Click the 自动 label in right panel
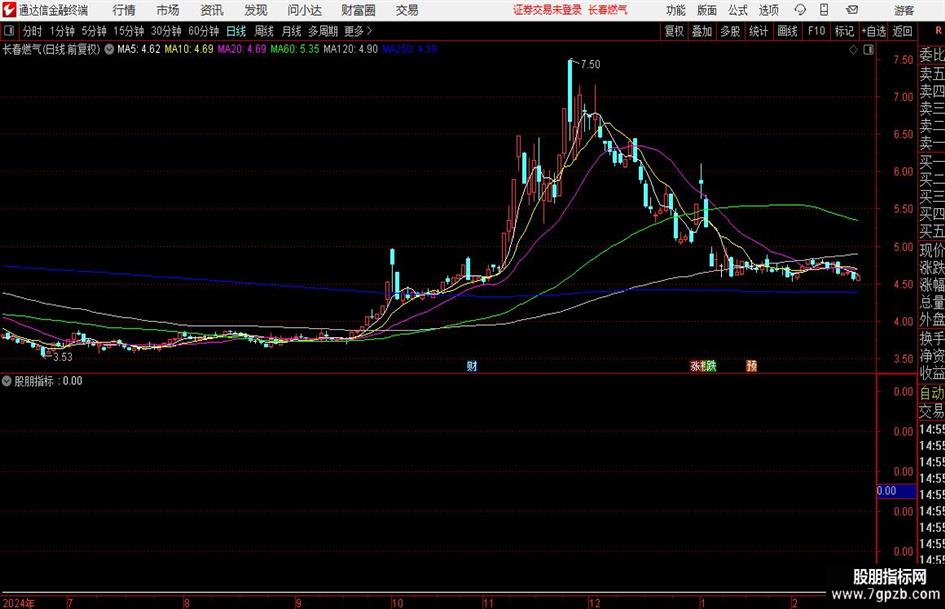The image size is (945, 609). pyautogui.click(x=932, y=394)
